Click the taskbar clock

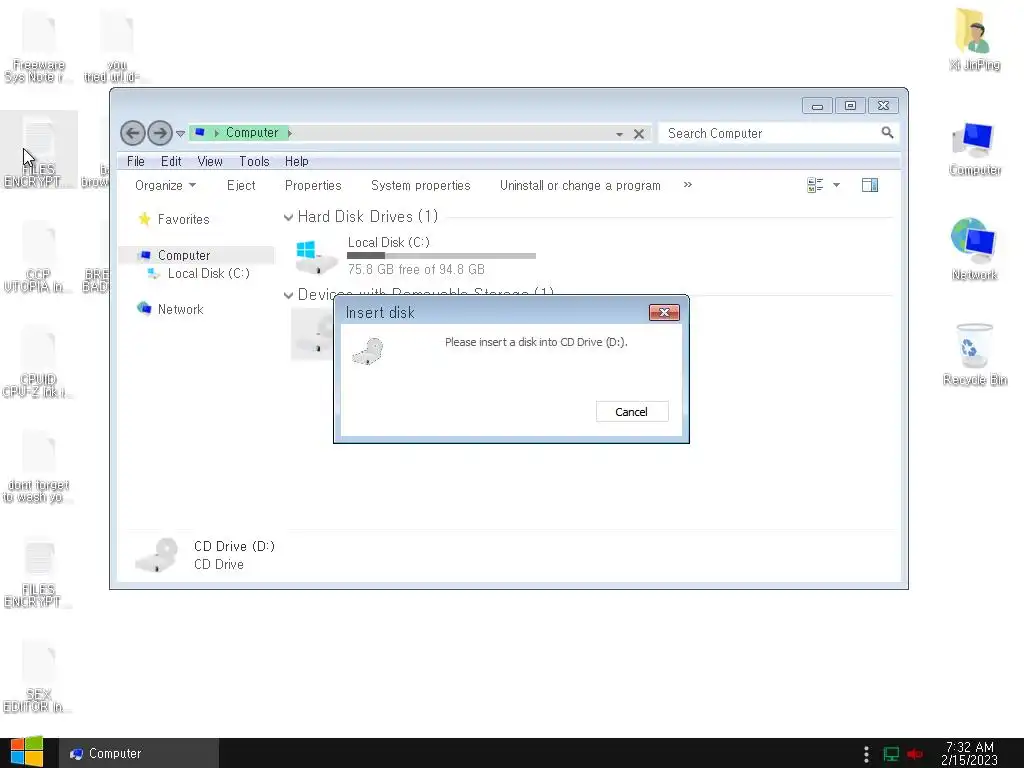tap(970, 754)
